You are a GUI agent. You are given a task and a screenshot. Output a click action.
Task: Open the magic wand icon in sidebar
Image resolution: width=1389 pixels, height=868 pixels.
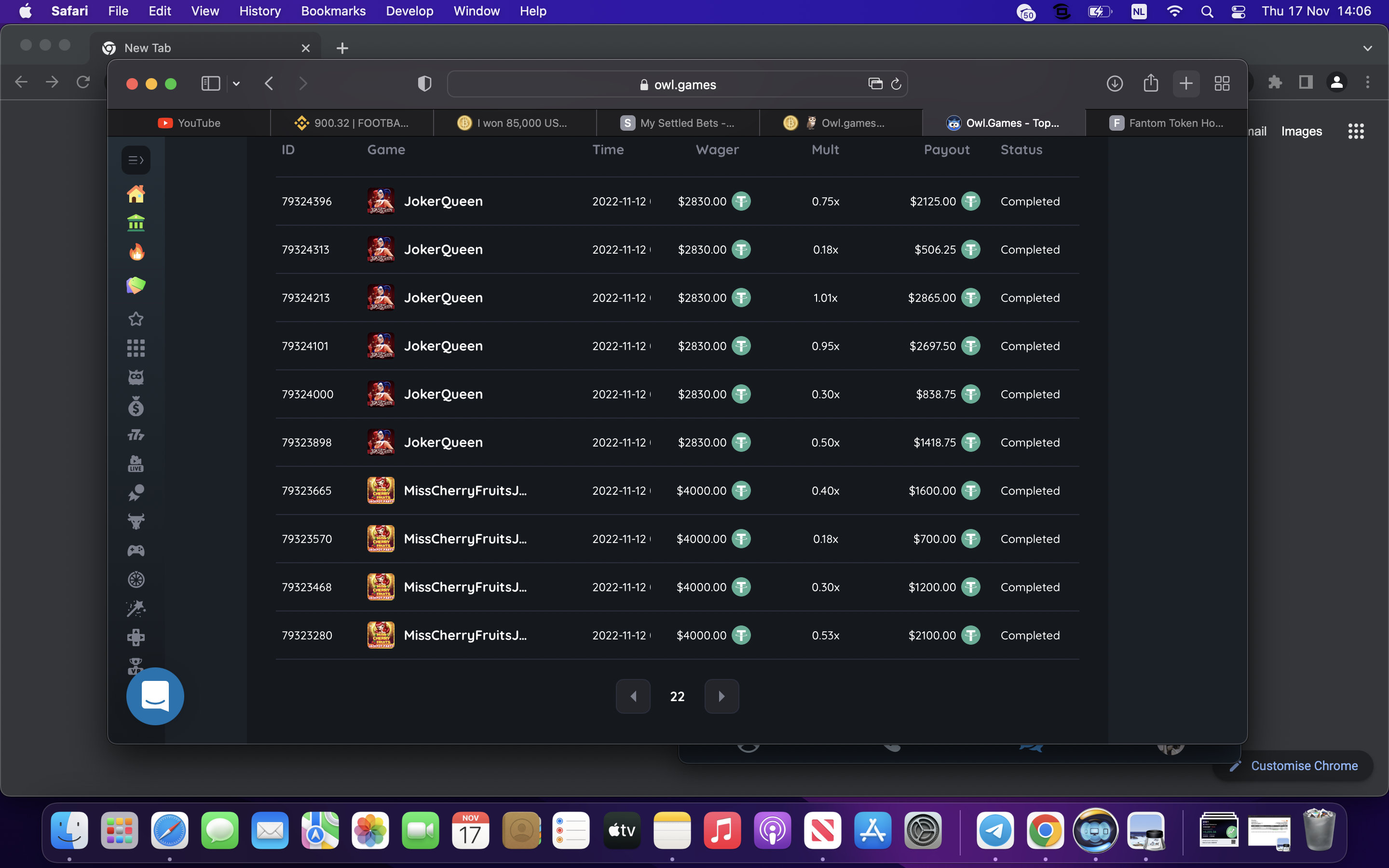tap(136, 609)
